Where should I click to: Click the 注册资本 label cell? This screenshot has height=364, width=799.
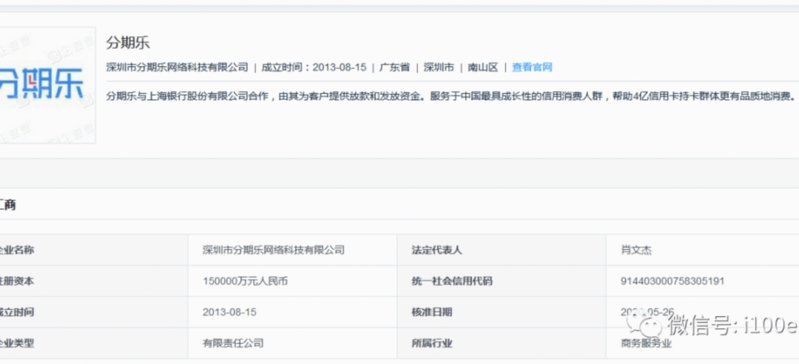[94, 281]
